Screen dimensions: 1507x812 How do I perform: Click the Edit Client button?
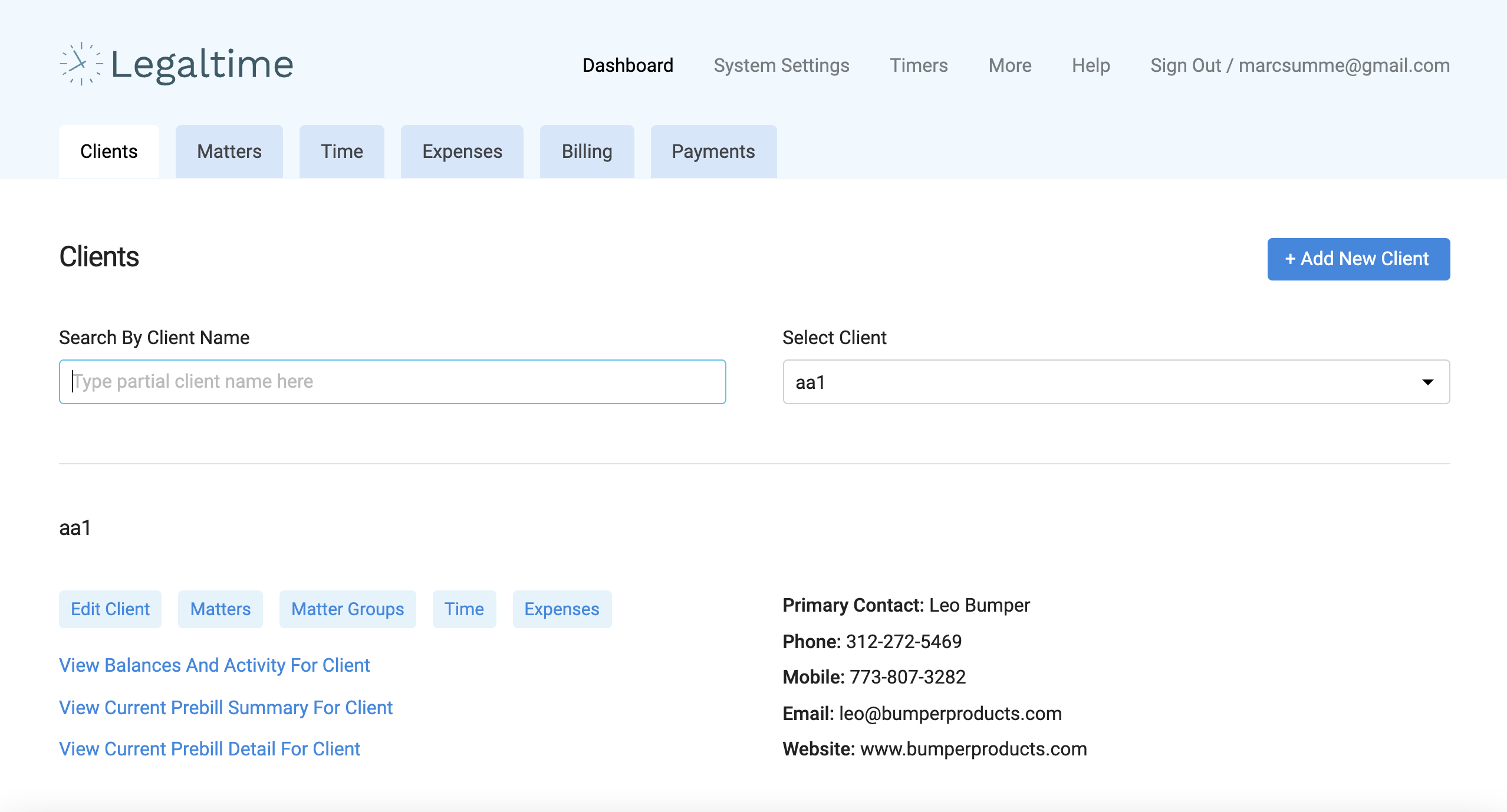tap(110, 609)
